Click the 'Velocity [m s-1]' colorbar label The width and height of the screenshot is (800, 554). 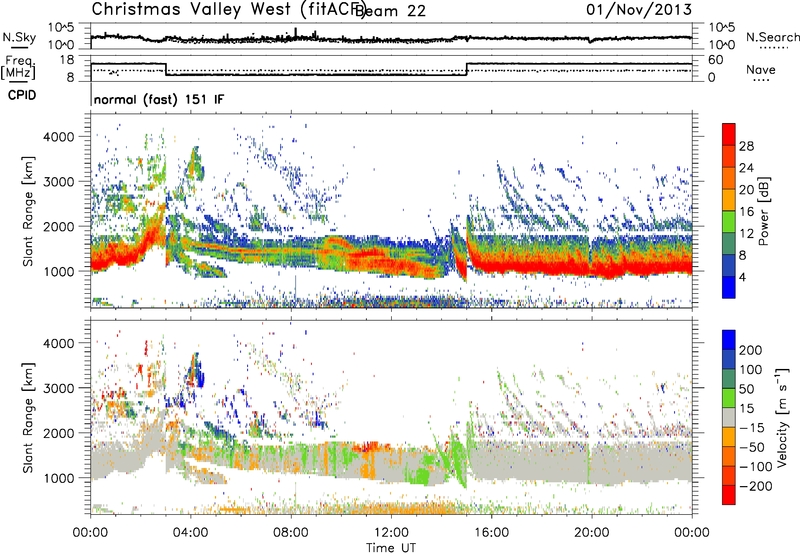pos(781,417)
